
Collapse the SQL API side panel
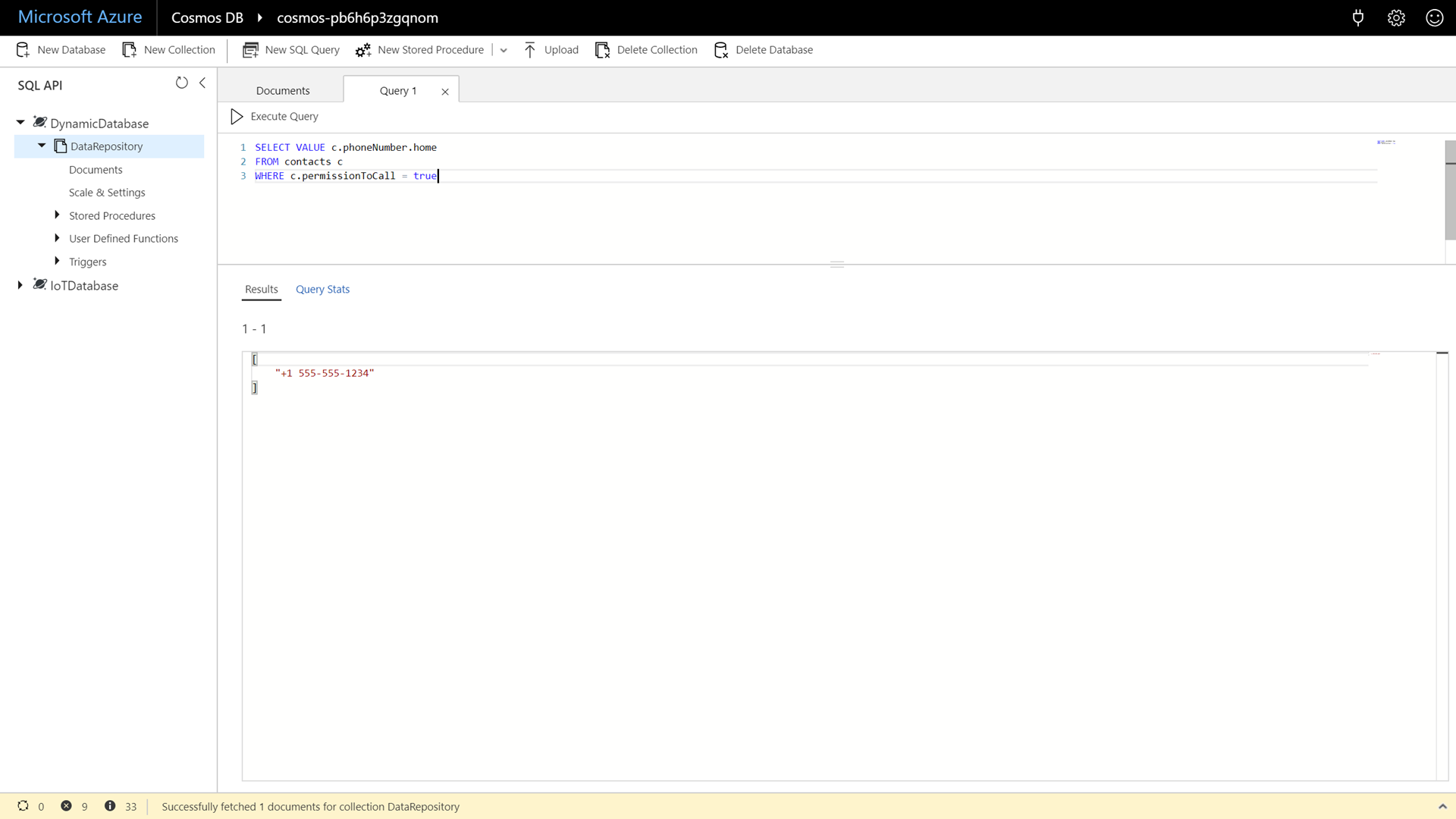[x=202, y=83]
